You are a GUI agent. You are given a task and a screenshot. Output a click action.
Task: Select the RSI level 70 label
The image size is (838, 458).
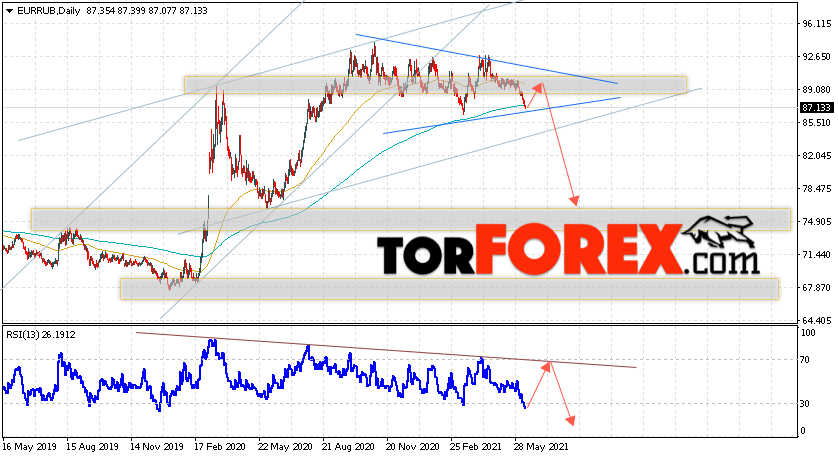[x=806, y=360]
